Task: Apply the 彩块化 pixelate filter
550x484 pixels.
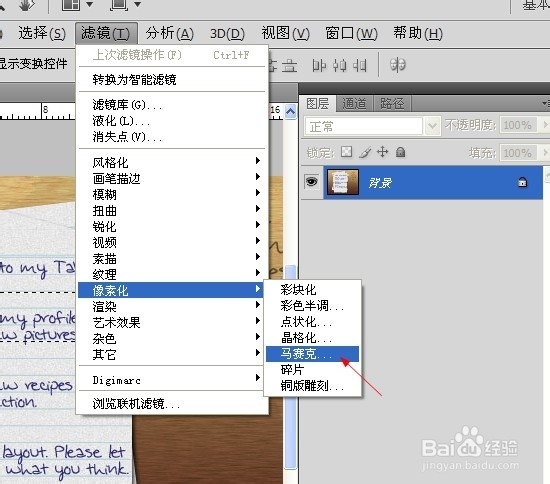Action: (x=312, y=290)
